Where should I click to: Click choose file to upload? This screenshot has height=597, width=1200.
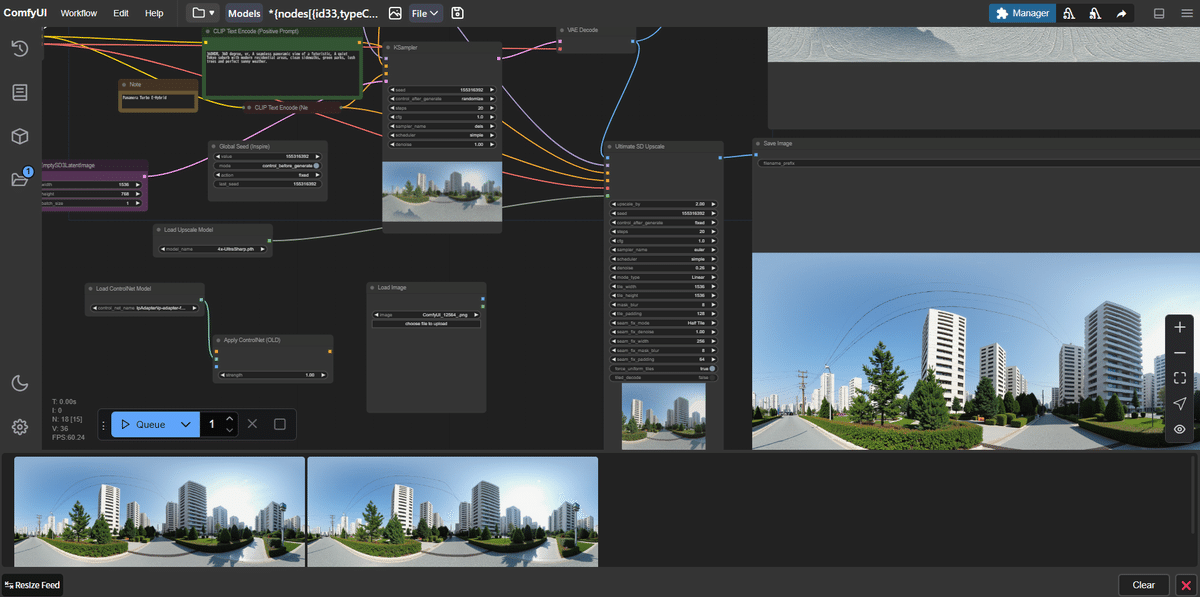tap(427, 324)
